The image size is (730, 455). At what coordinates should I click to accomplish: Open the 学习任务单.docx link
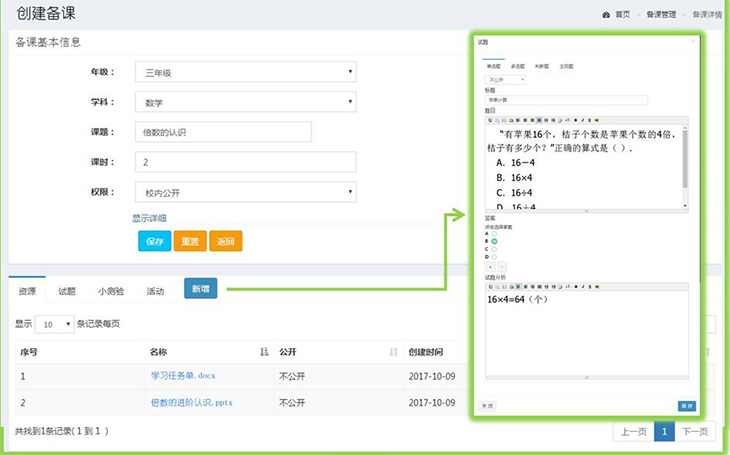tap(183, 376)
